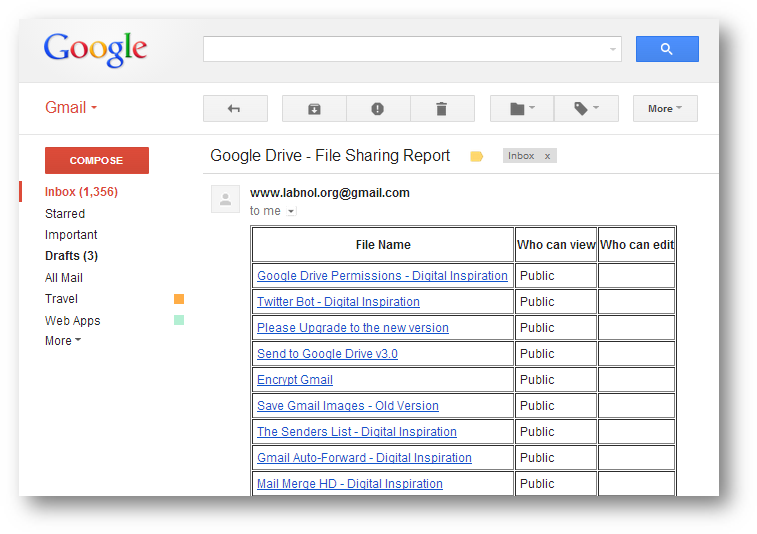Open the Move to folder icon menu
The height and width of the screenshot is (534, 757).
[x=522, y=109]
